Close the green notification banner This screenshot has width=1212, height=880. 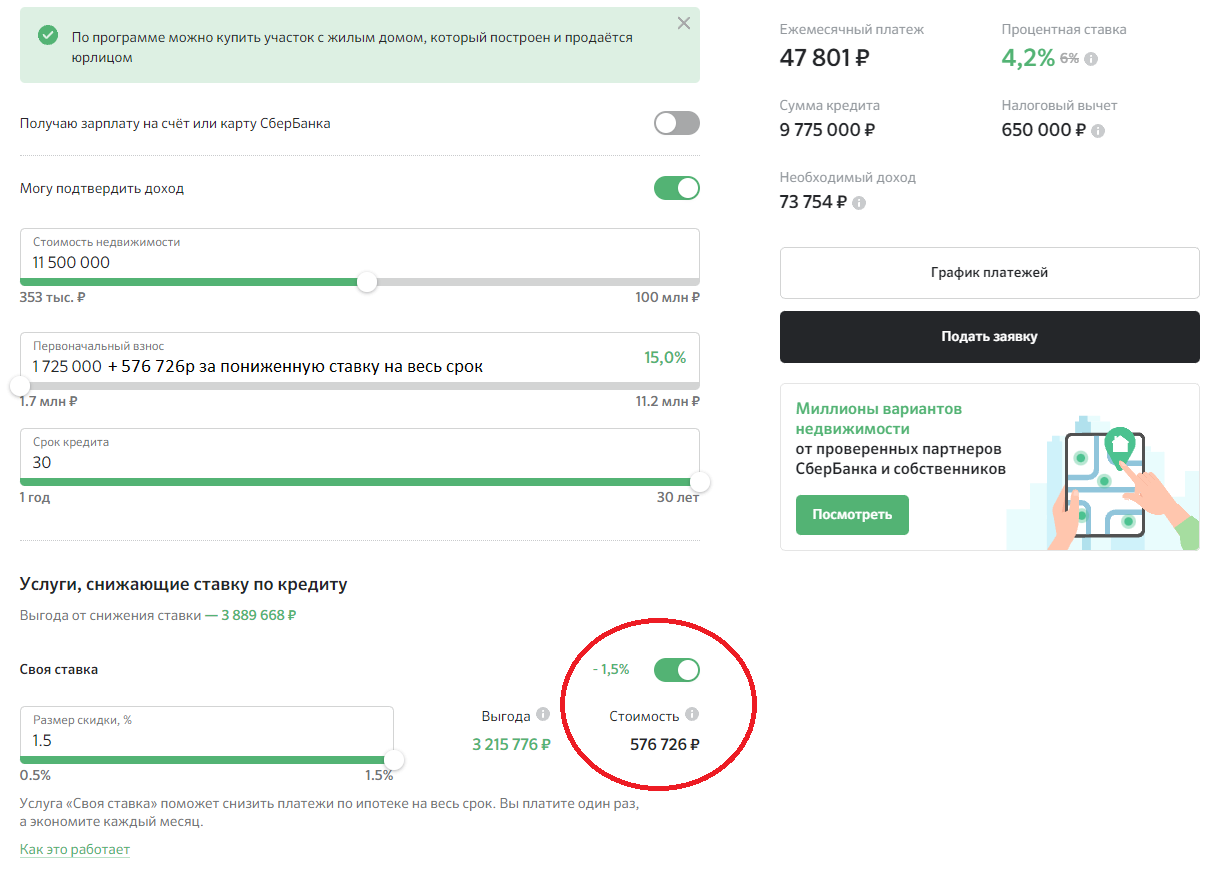pyautogui.click(x=684, y=24)
